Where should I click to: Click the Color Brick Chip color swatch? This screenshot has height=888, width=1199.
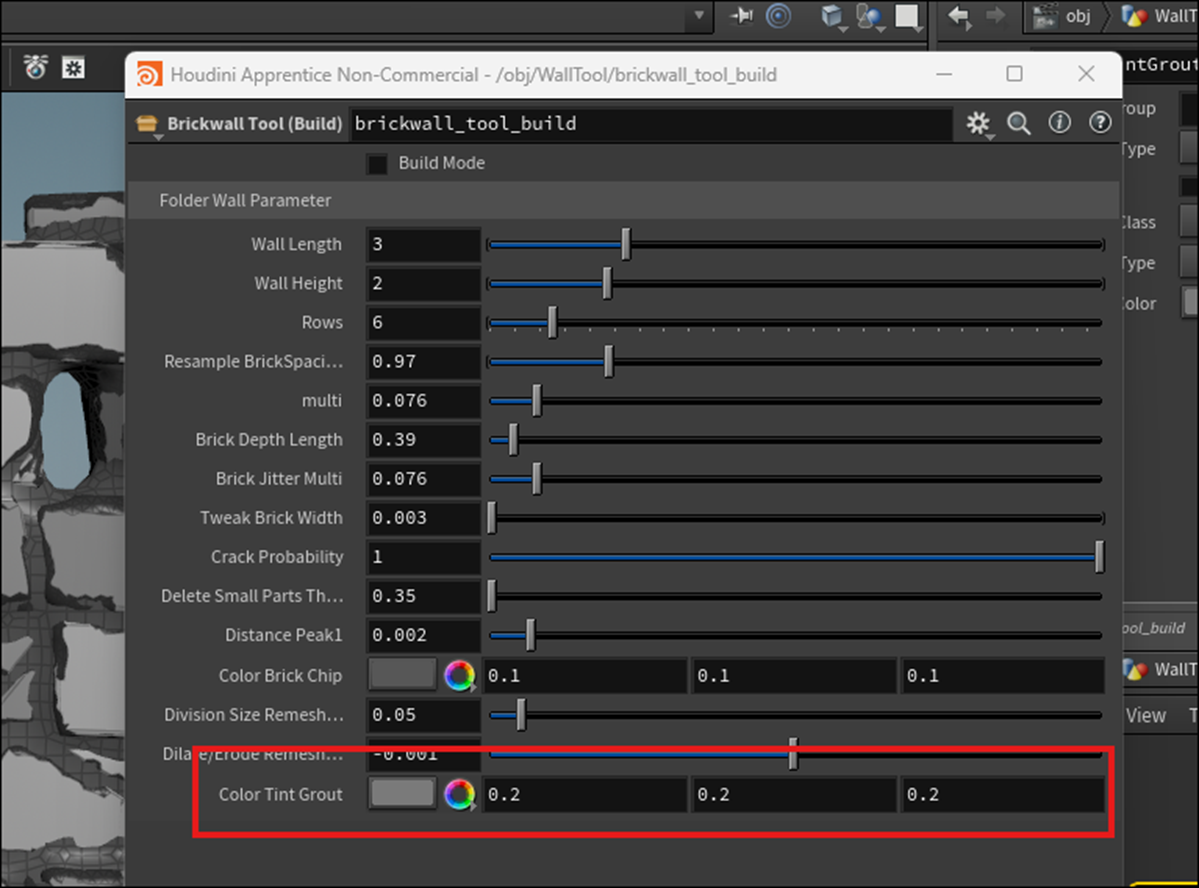coord(402,675)
